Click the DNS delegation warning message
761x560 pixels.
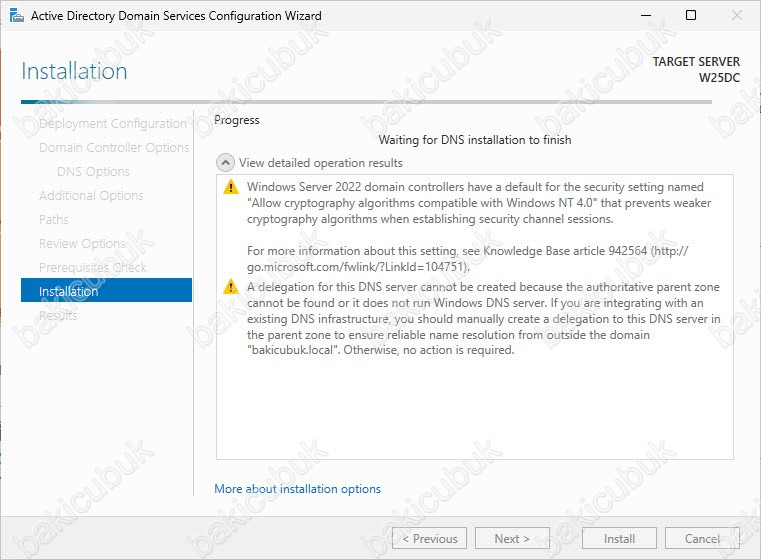point(483,318)
